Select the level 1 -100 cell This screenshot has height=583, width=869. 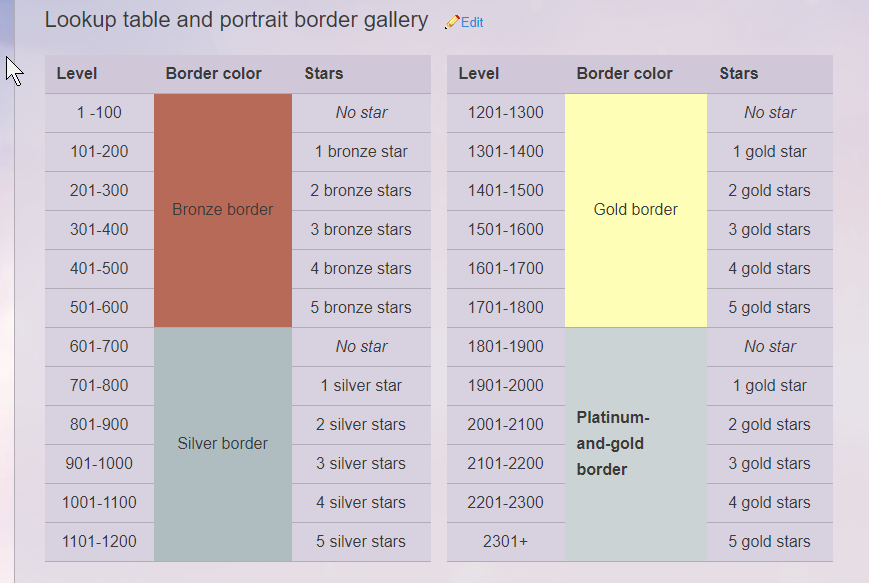click(x=99, y=113)
